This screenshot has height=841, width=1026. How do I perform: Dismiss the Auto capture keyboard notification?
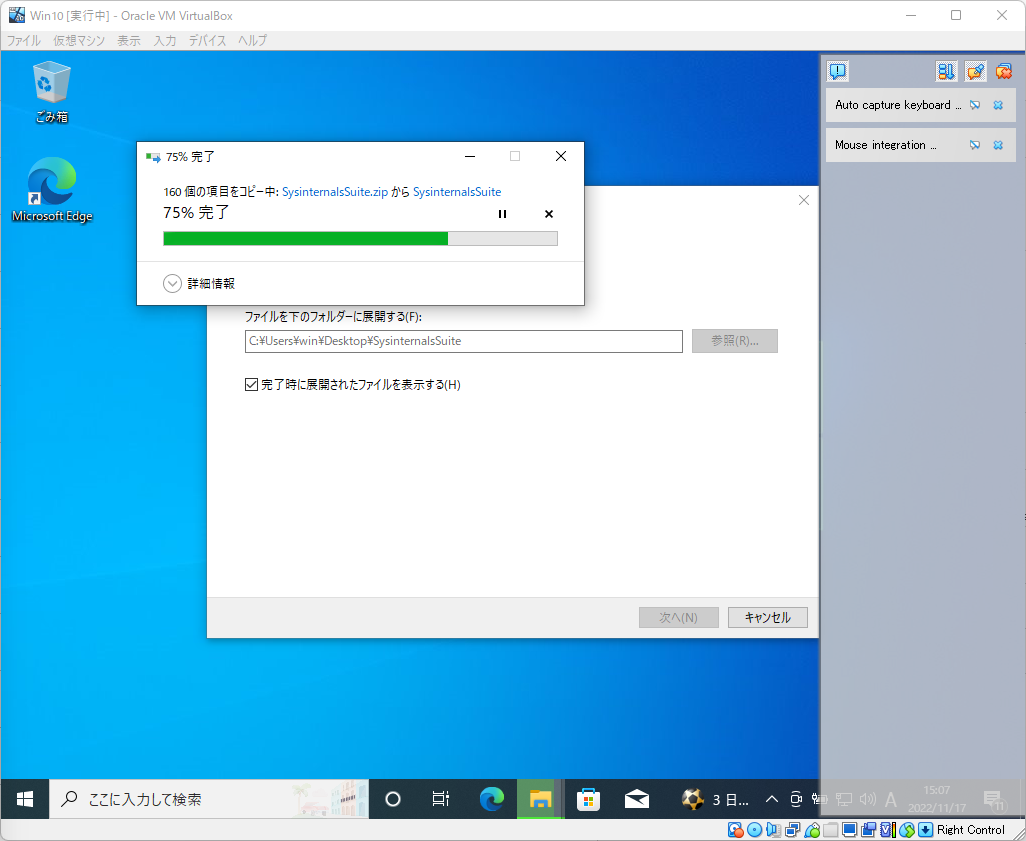click(999, 105)
